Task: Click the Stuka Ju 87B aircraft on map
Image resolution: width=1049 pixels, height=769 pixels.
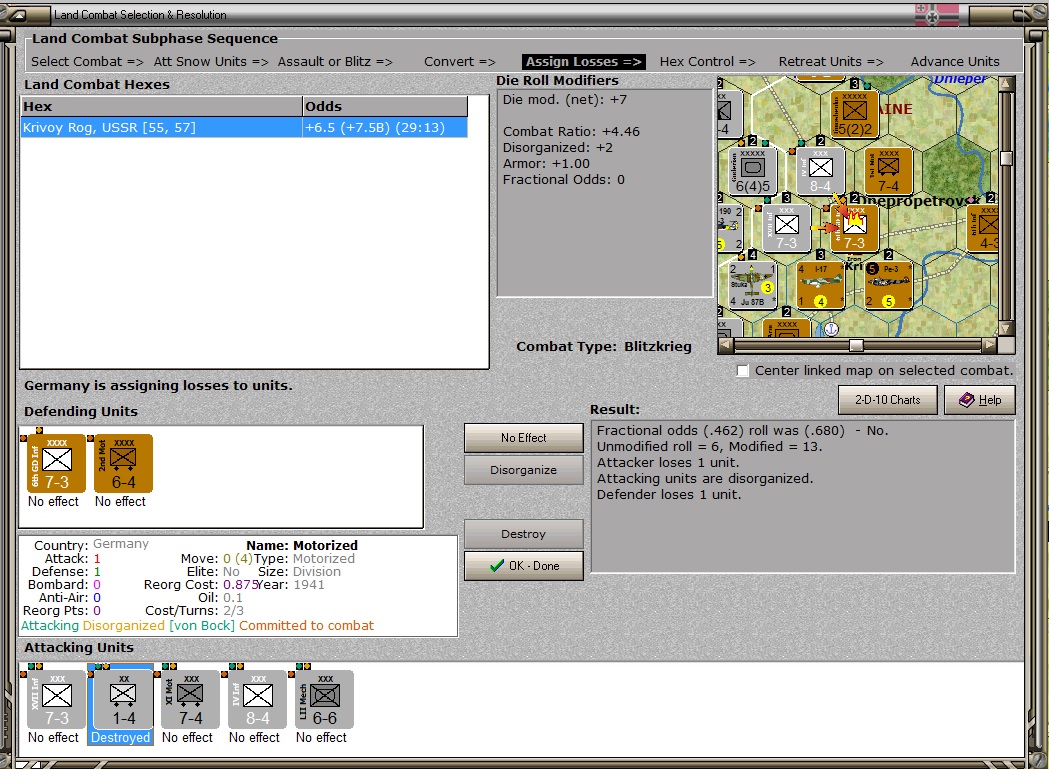Action: [753, 285]
